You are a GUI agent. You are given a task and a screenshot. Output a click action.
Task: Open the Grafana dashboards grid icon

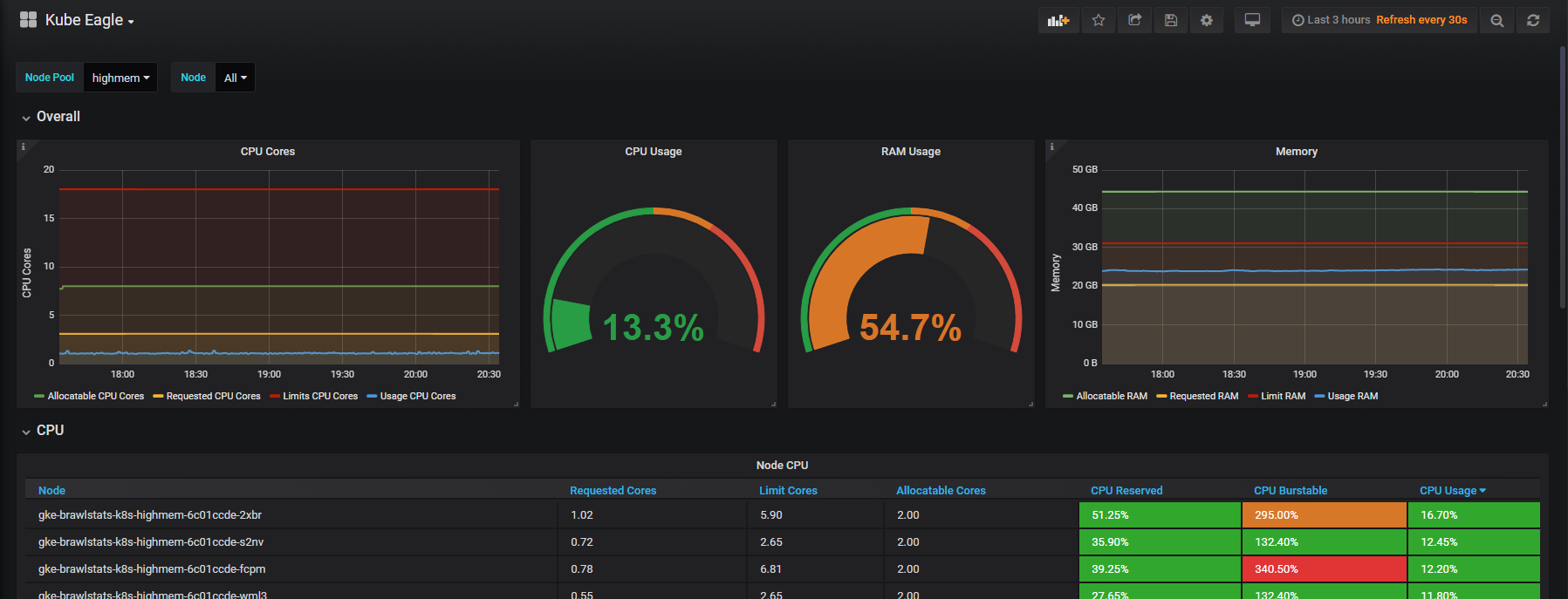point(28,20)
